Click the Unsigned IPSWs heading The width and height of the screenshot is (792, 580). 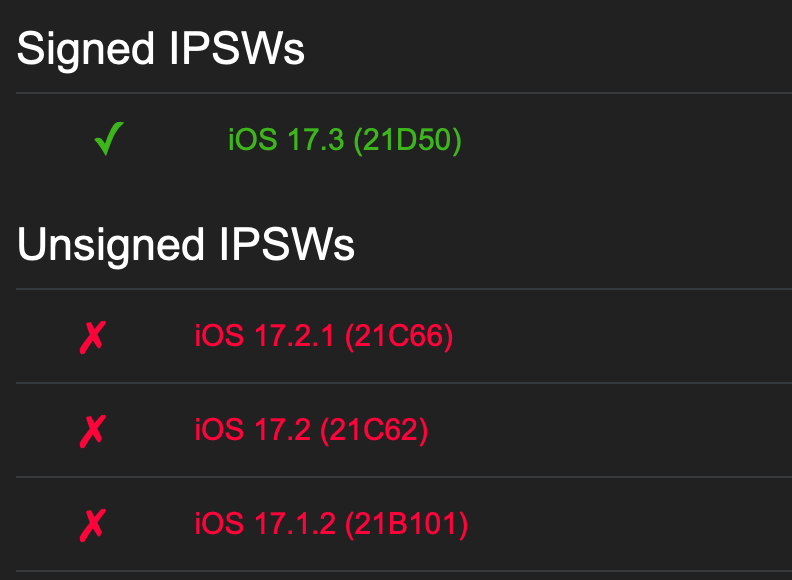[x=186, y=244]
